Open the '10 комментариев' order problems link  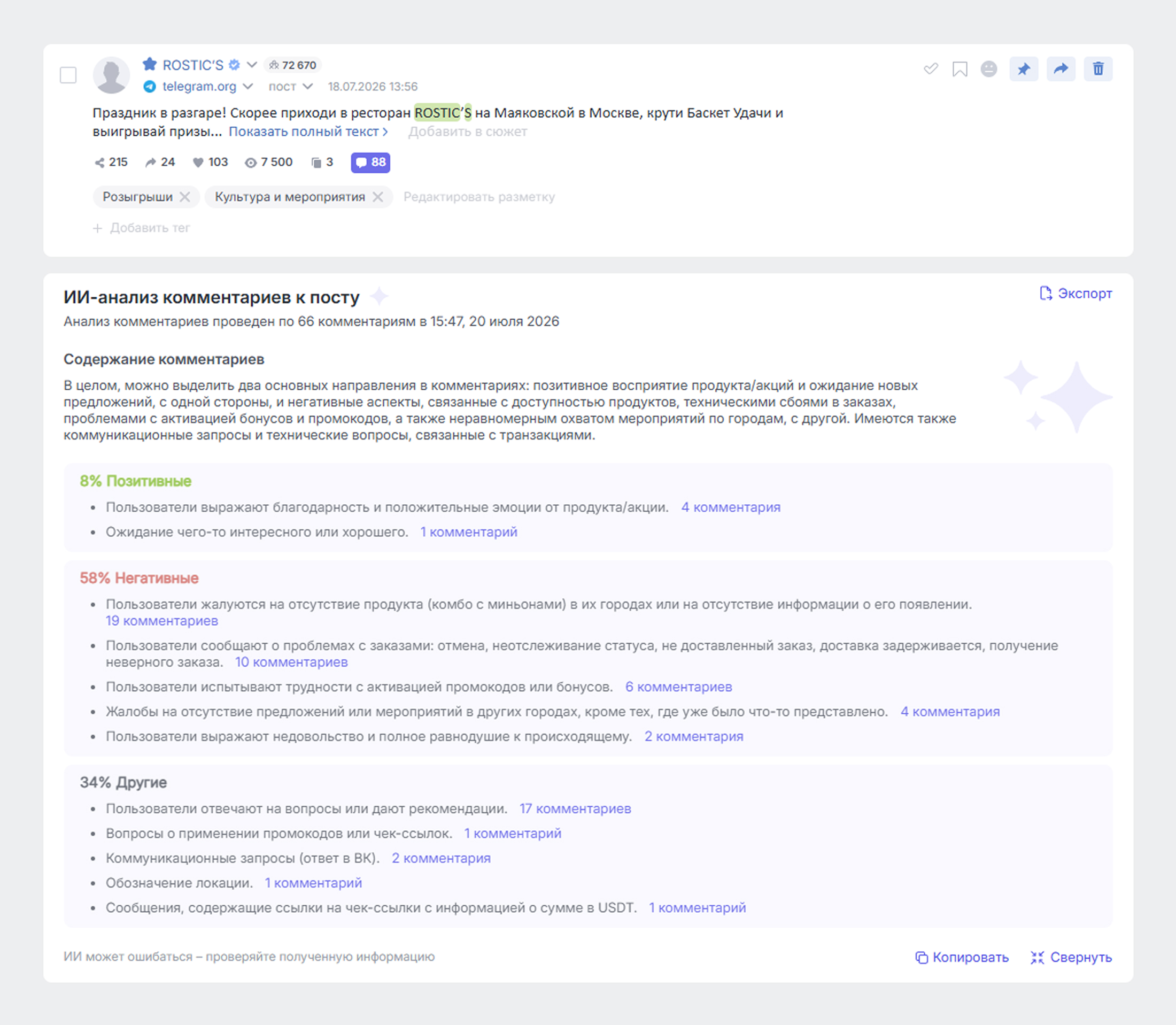pyautogui.click(x=291, y=662)
